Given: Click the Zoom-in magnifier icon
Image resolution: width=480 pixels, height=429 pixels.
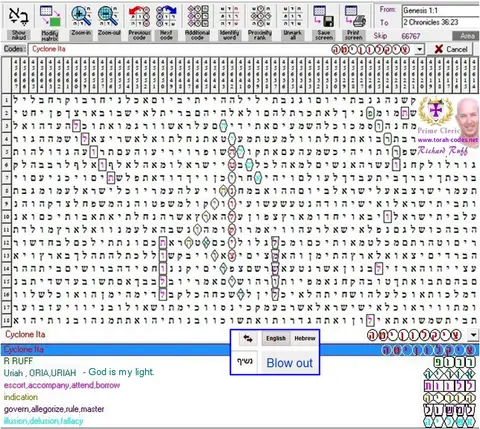Looking at the screenshot, I should tap(81, 17).
